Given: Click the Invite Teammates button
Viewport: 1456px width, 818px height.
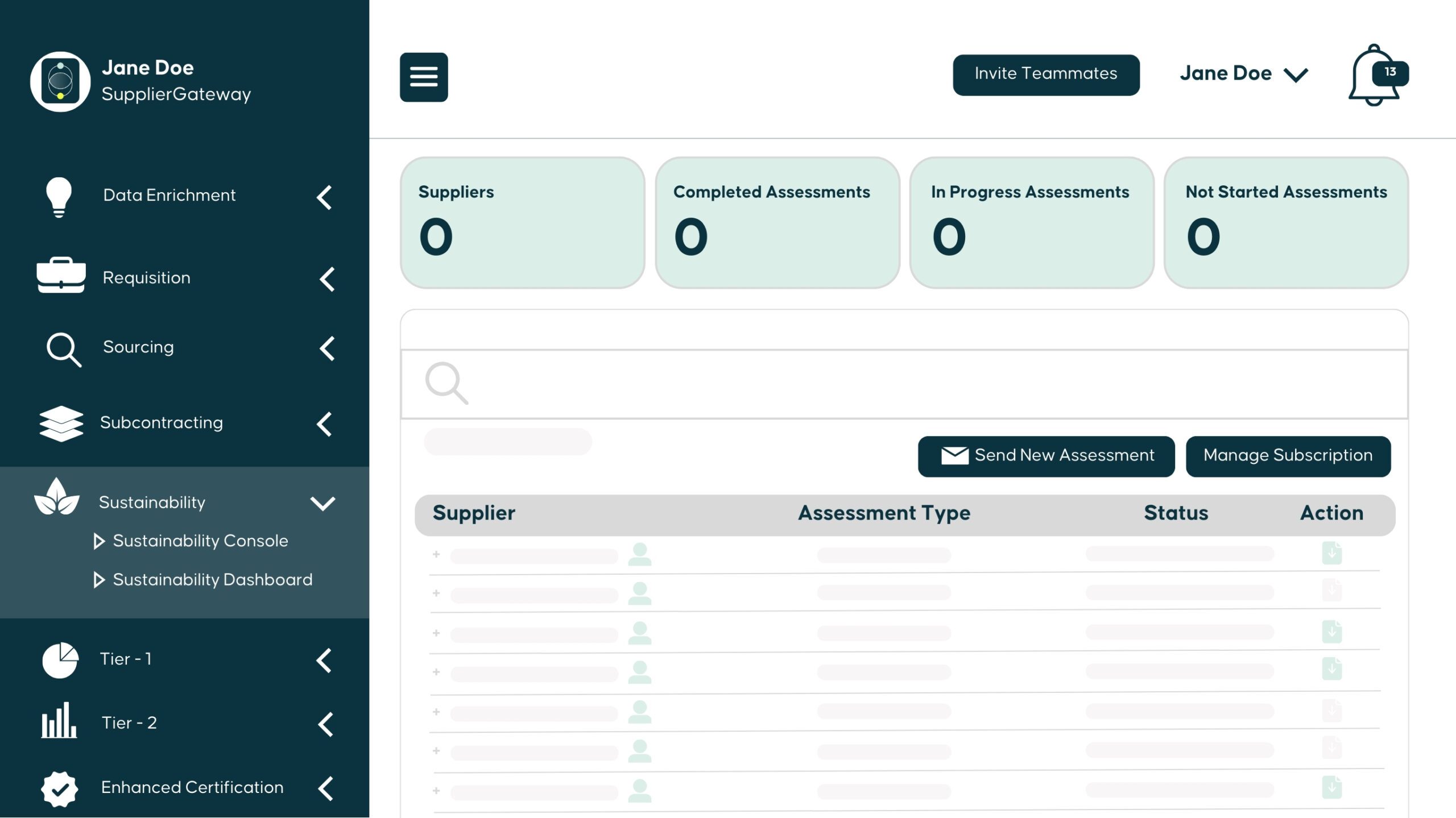Looking at the screenshot, I should pos(1045,74).
